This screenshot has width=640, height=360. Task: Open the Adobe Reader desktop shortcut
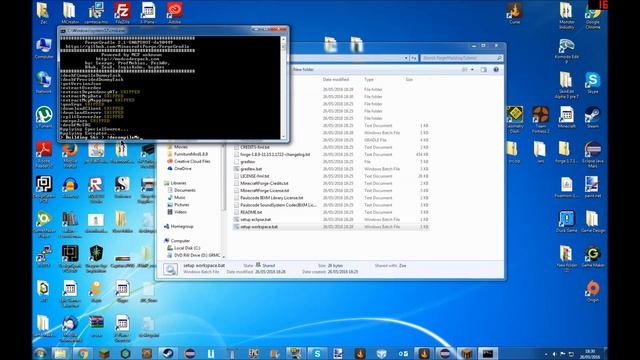44,154
